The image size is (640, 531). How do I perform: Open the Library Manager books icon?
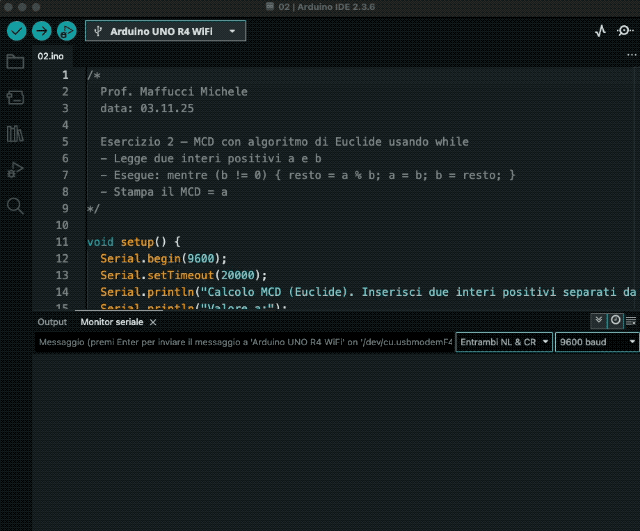[x=15, y=133]
